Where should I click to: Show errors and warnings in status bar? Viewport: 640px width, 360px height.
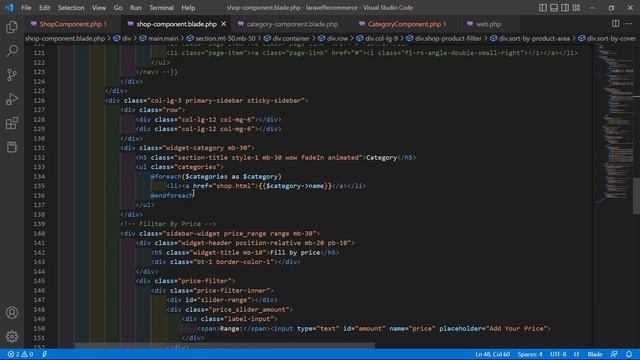[x=20, y=354]
